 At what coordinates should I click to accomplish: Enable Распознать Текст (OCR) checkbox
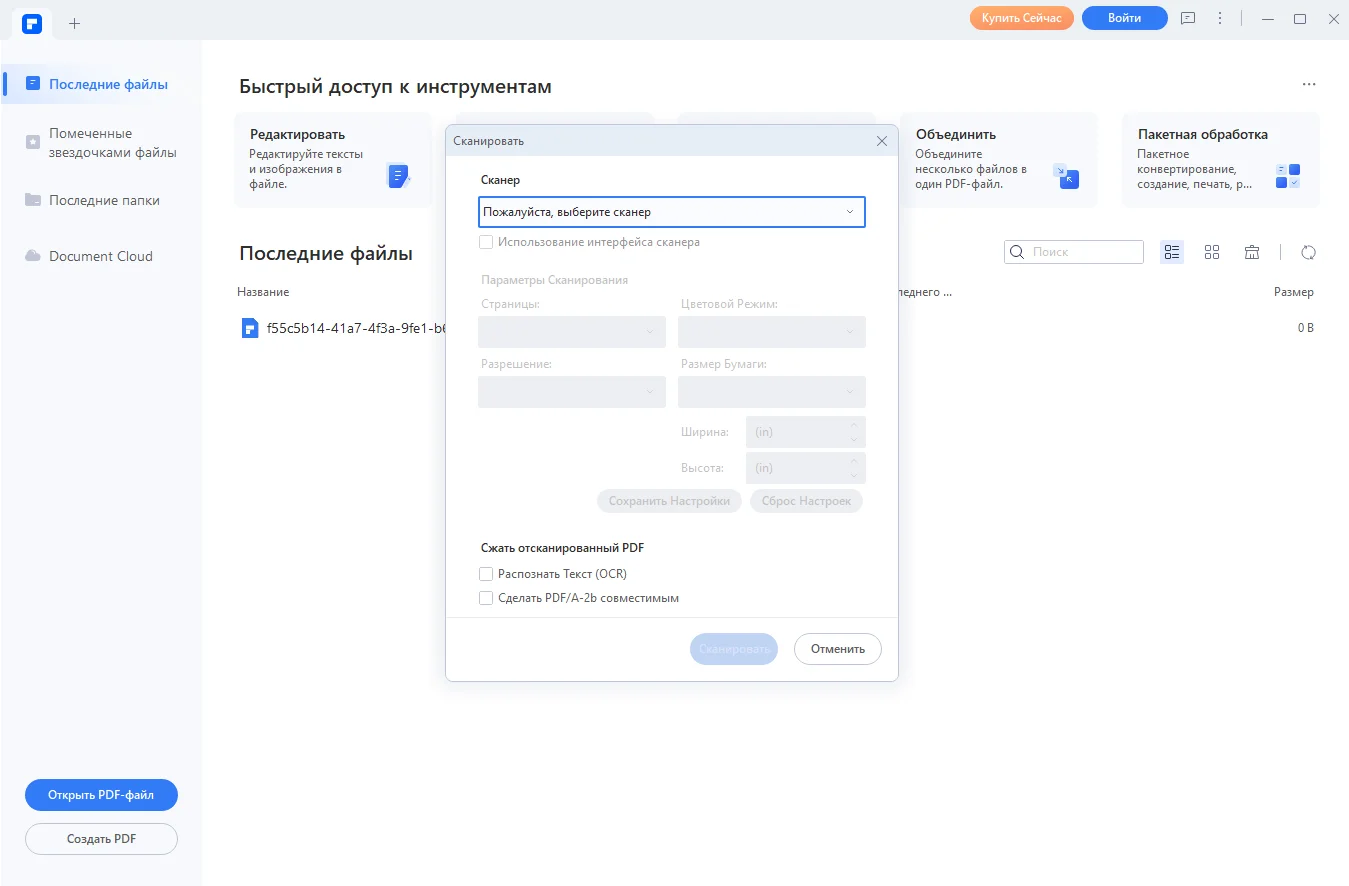[486, 574]
